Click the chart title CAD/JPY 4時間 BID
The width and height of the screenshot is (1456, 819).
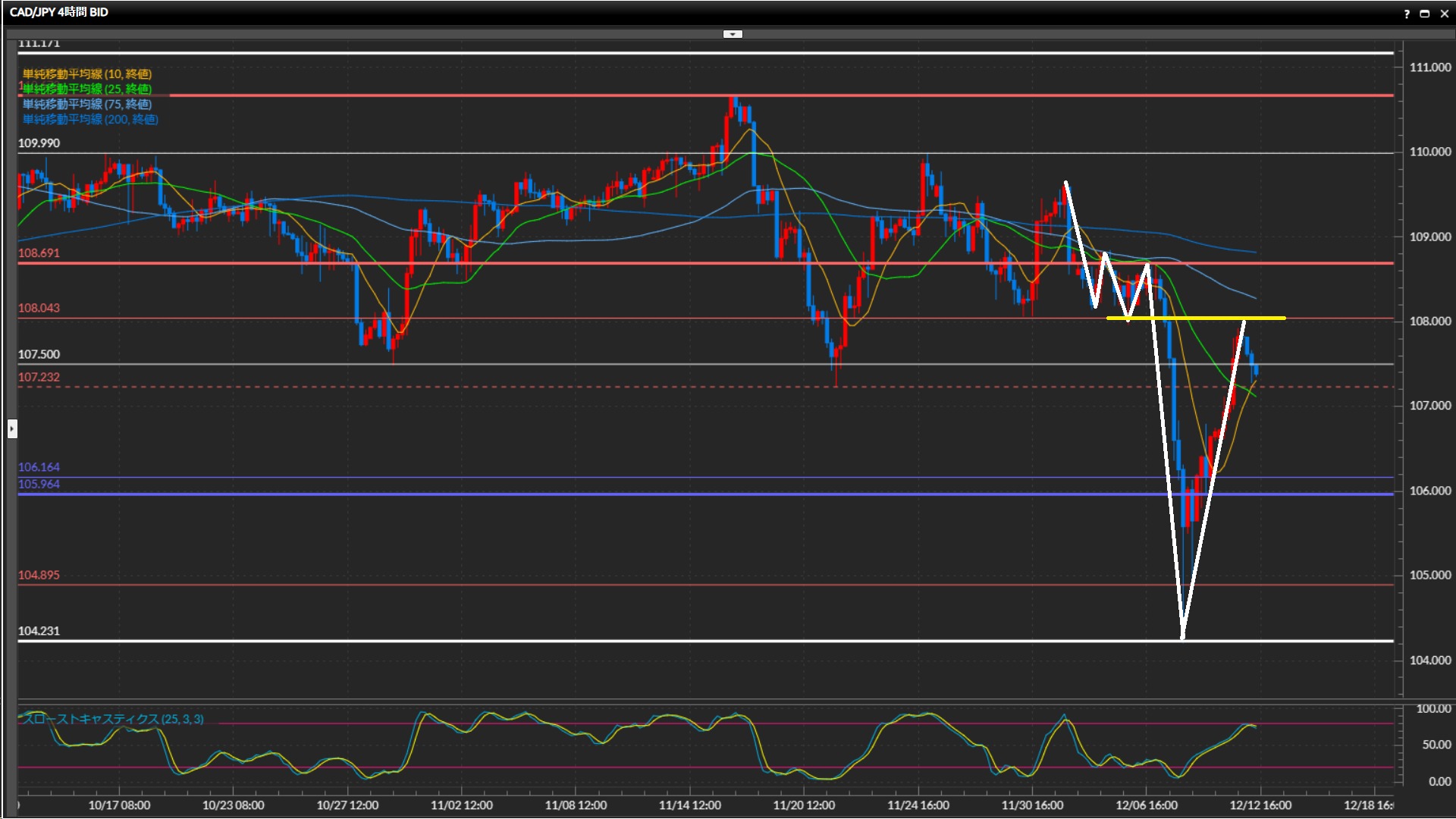point(58,12)
